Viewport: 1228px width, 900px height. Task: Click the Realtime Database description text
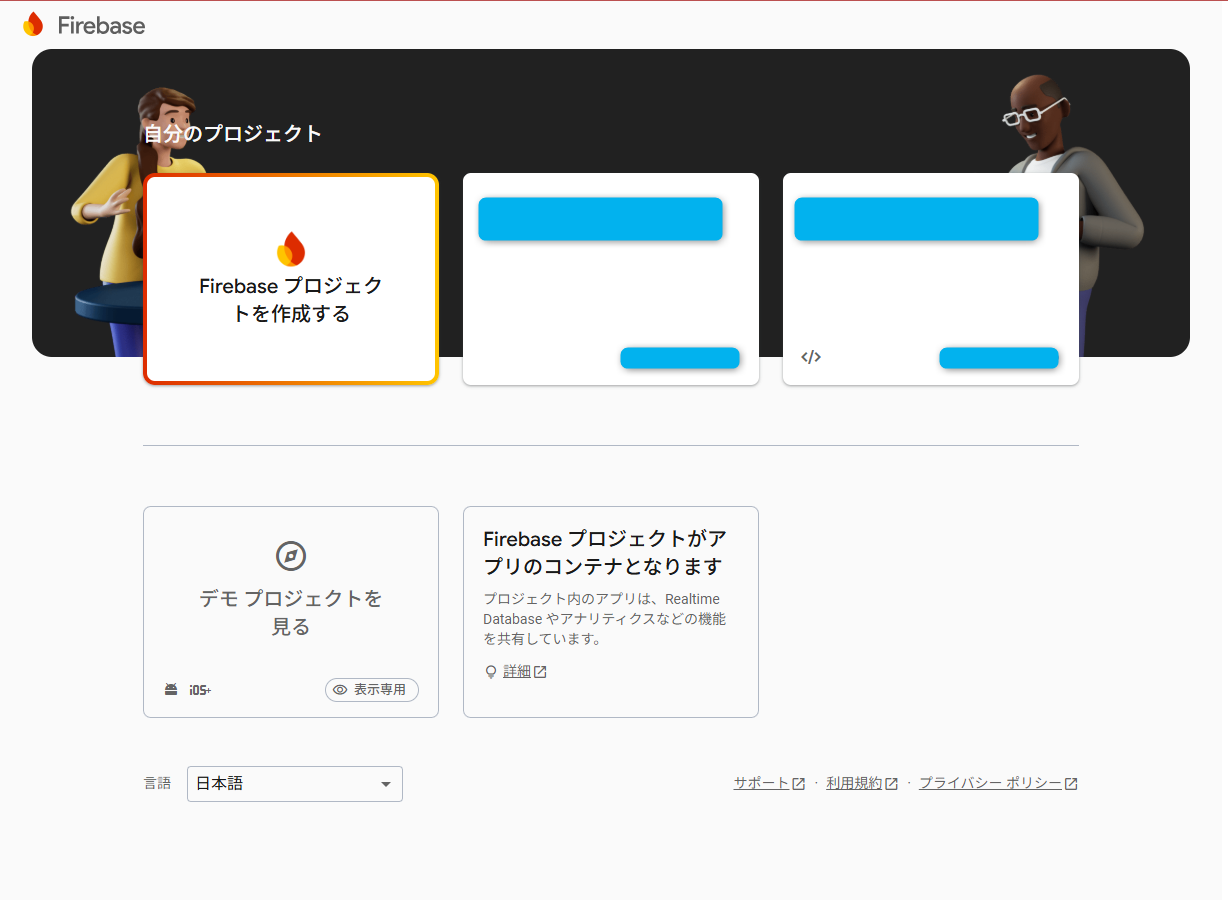click(604, 619)
